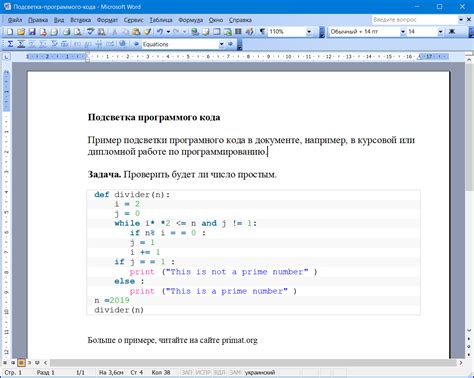The image size is (474, 378).
Task: Insert equation with first Sigma icon
Action: (x=10, y=44)
